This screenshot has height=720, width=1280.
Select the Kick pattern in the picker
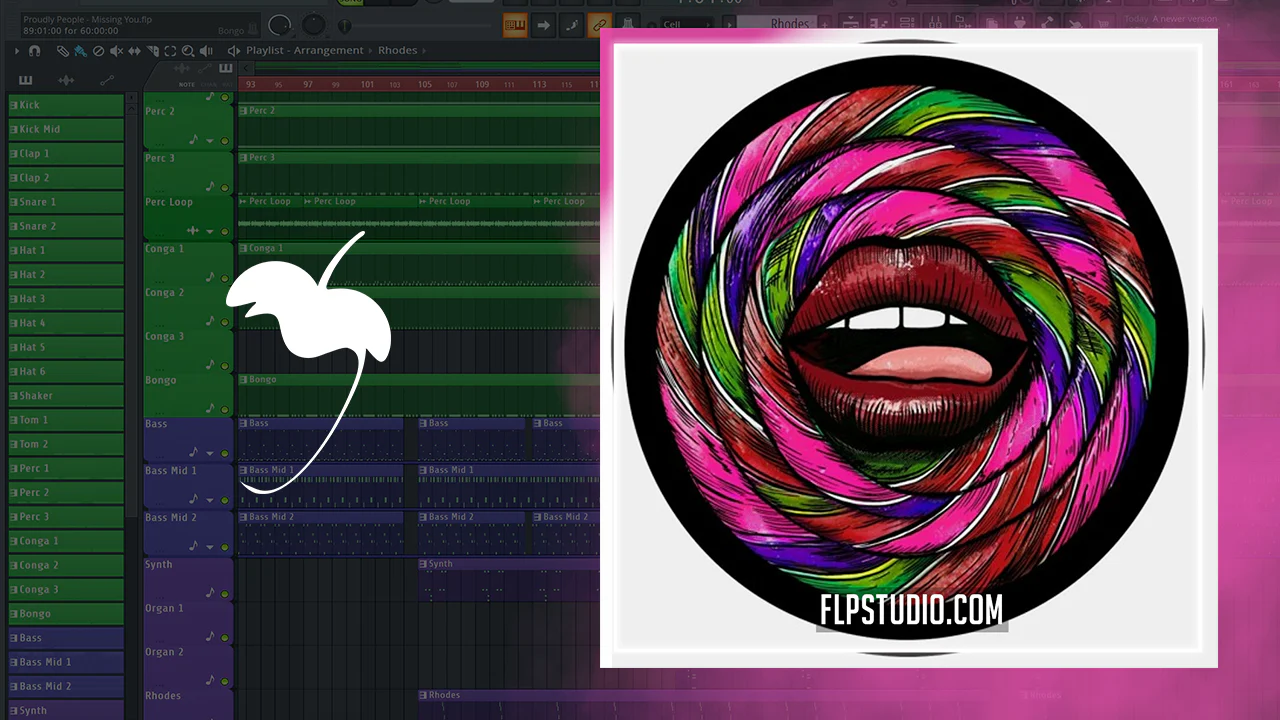click(x=66, y=105)
